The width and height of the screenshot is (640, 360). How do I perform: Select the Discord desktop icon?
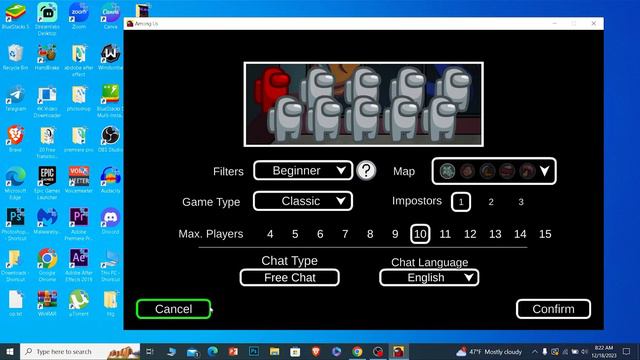[x=110, y=221]
